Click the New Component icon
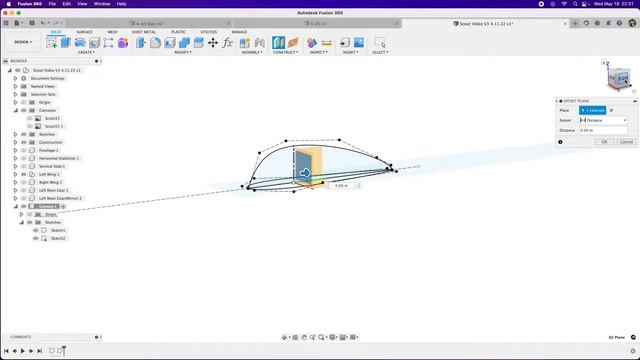The width and height of the screenshot is (640, 360). click(245, 42)
